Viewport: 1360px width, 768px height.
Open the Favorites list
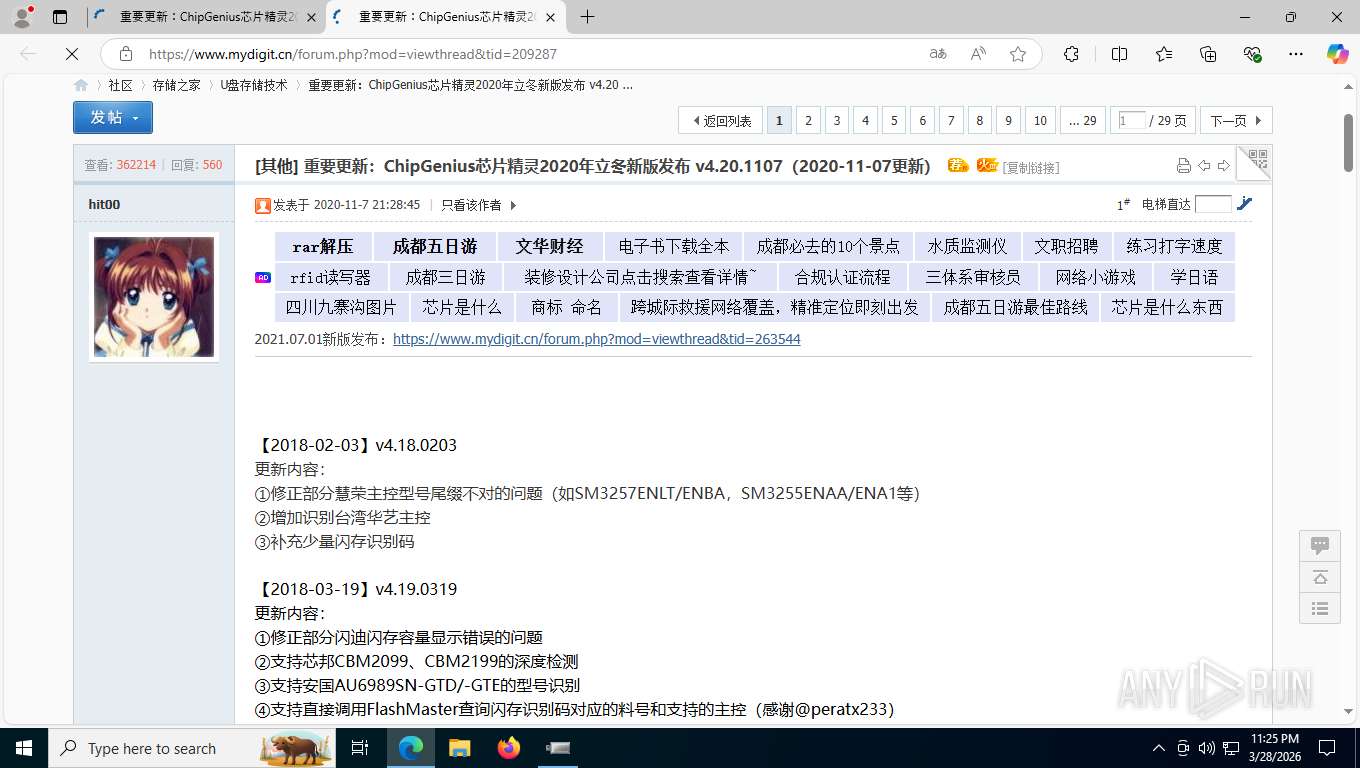pyautogui.click(x=1164, y=54)
